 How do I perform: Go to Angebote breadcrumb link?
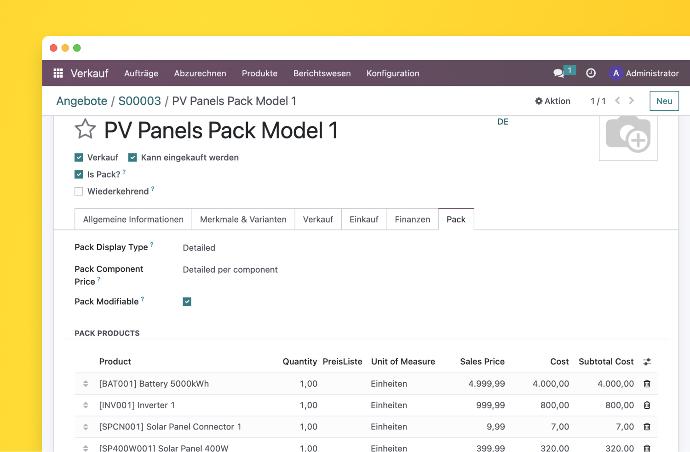point(82,101)
